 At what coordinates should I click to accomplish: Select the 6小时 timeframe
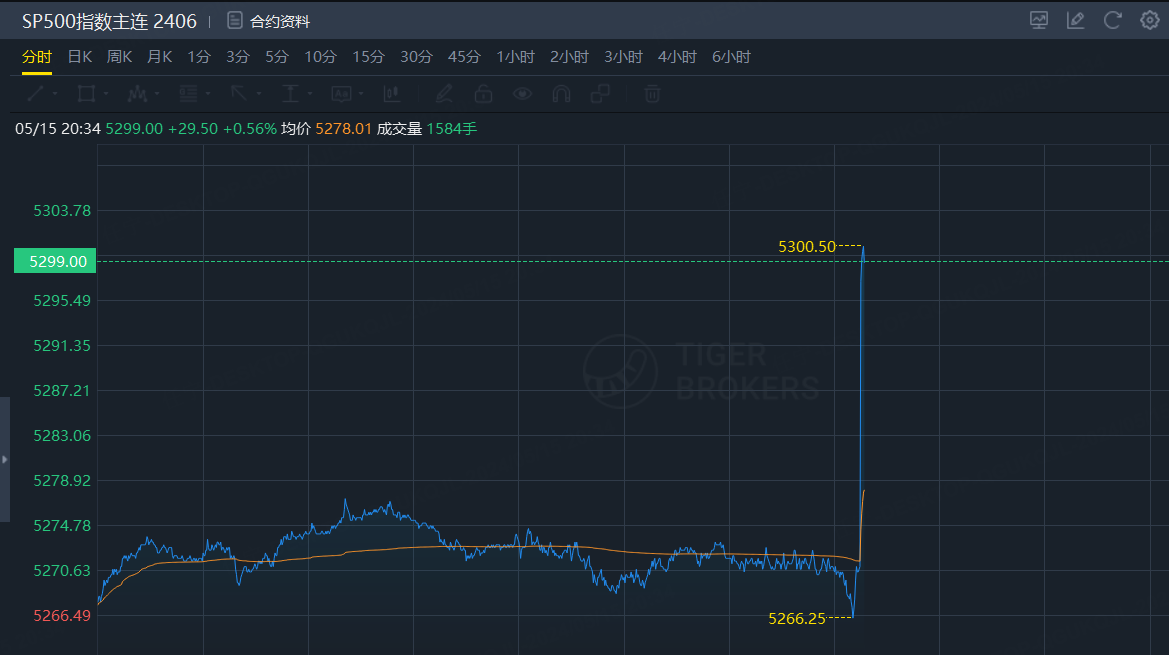point(731,57)
